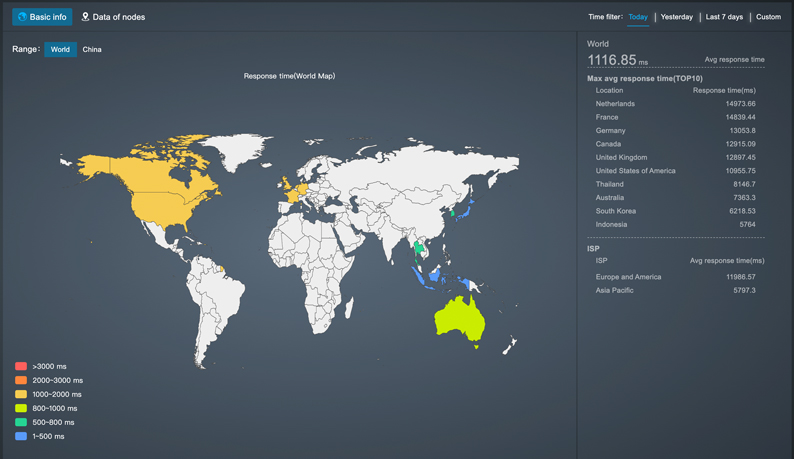Filter time by Last 7 days

pos(724,17)
